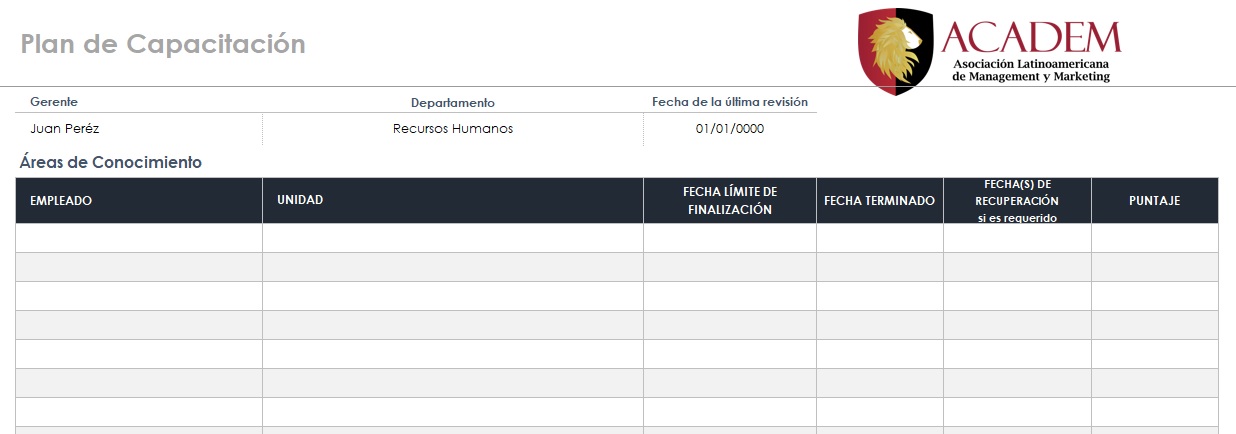Image resolution: width=1236 pixels, height=434 pixels.
Task: Click the ACADEM brand name text
Action: 1030,38
